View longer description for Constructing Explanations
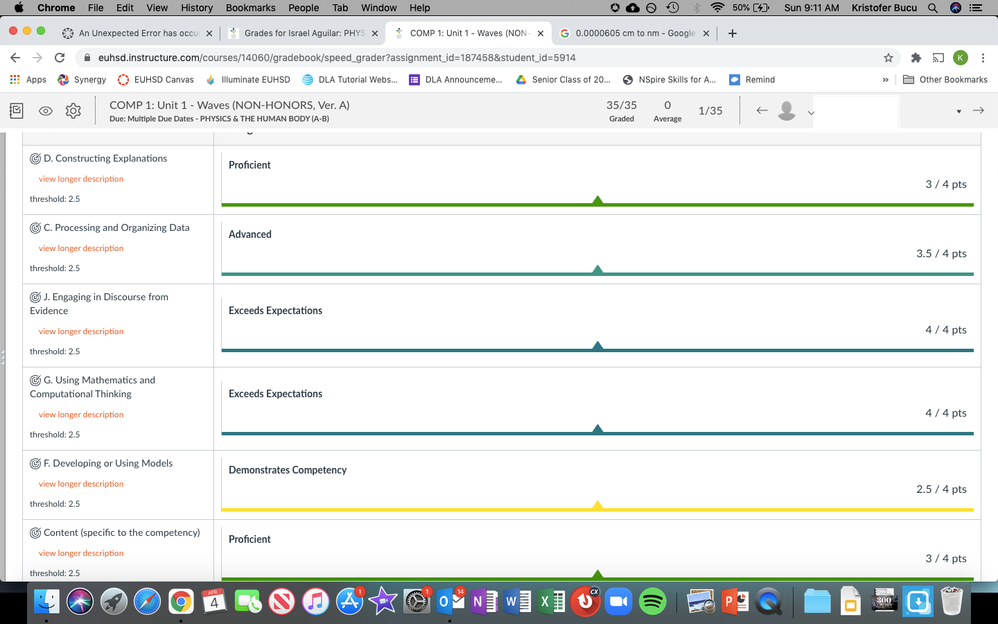Viewport: 998px width, 624px height. tap(81, 179)
